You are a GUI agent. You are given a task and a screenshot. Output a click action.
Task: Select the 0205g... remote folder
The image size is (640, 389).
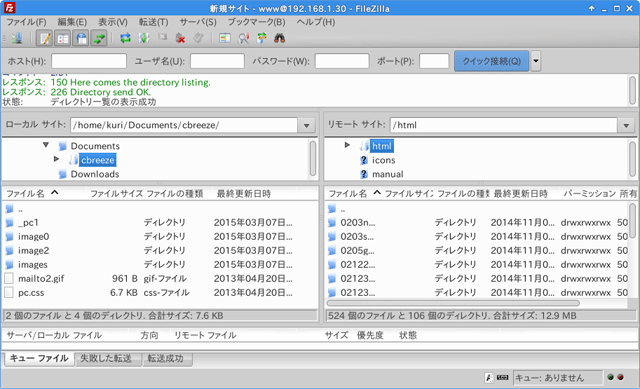coord(358,251)
